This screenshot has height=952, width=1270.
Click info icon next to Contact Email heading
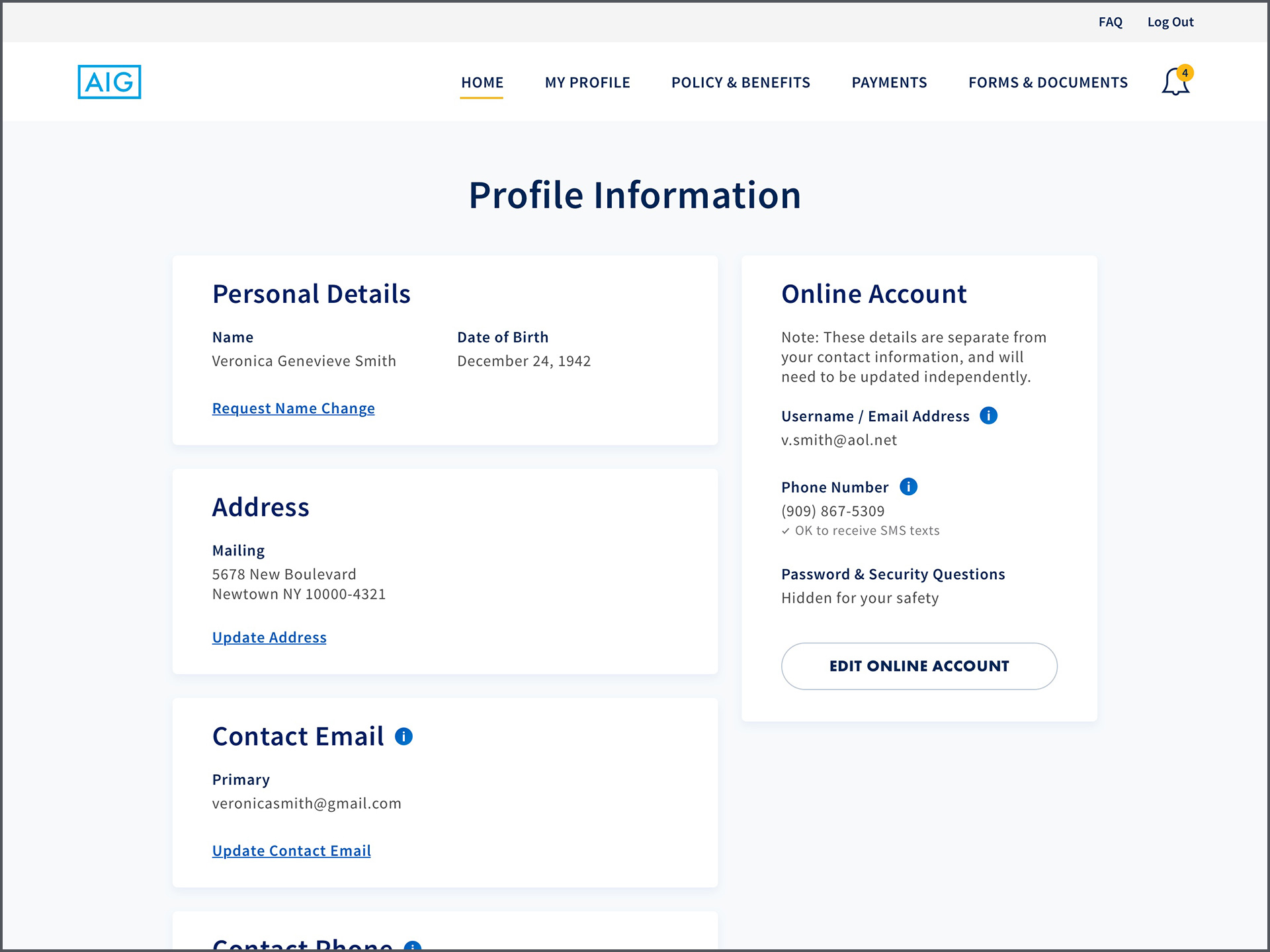(x=403, y=736)
